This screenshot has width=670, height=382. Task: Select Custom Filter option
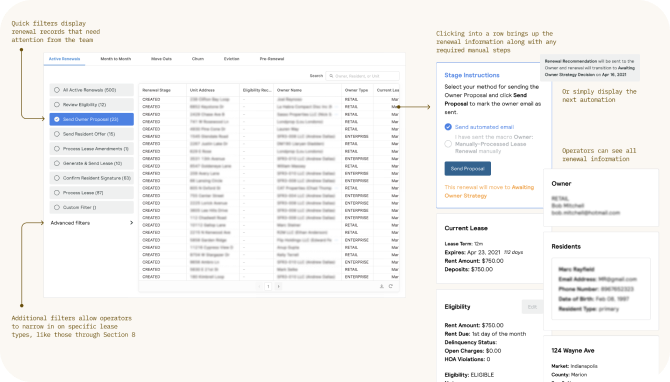(x=91, y=207)
